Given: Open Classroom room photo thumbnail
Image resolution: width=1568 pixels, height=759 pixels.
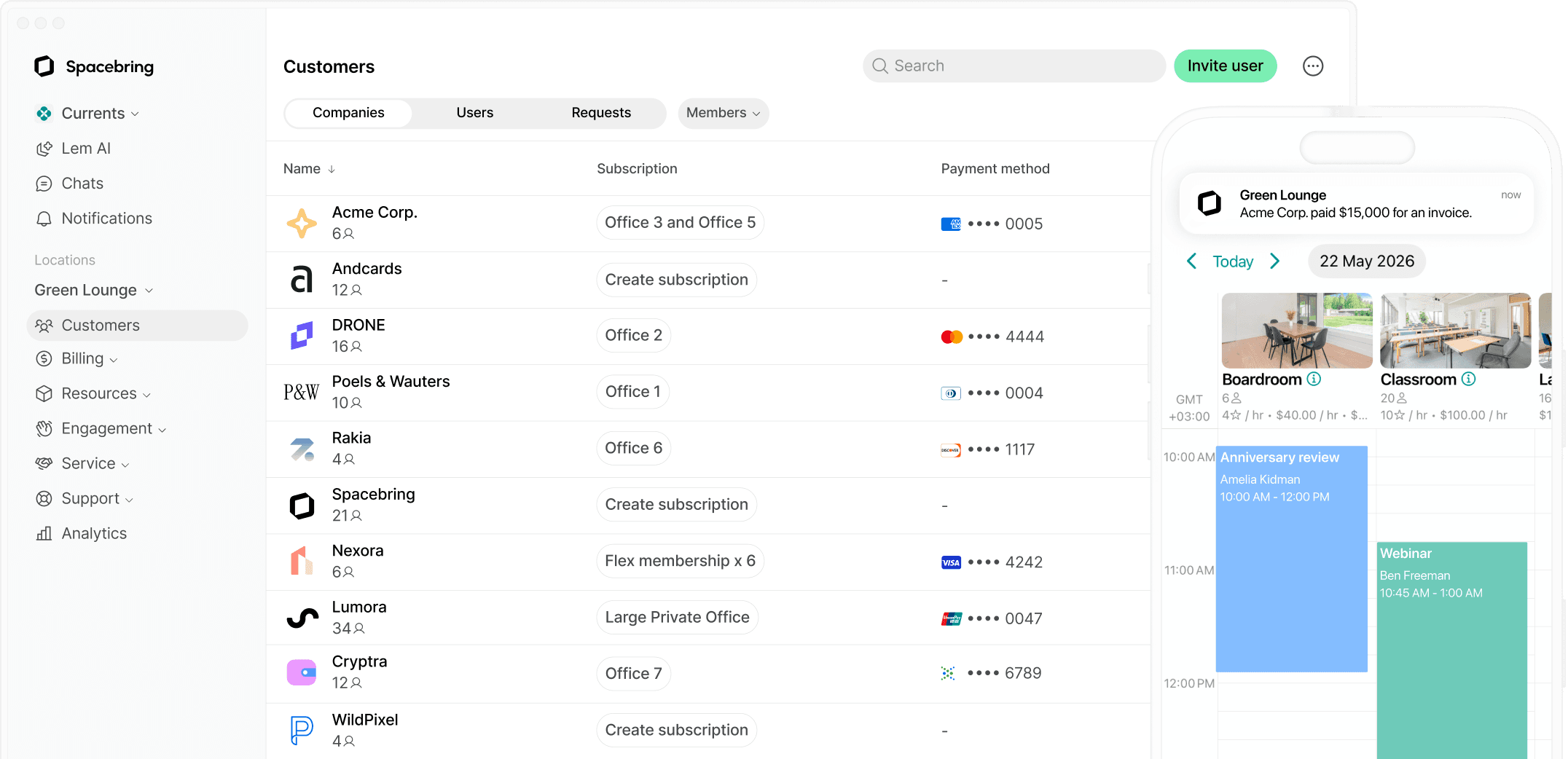Looking at the screenshot, I should (1456, 331).
